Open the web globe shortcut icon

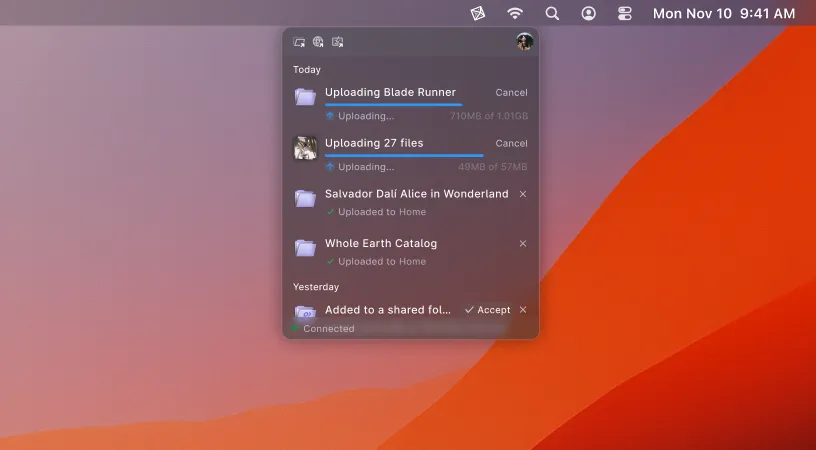click(x=318, y=42)
